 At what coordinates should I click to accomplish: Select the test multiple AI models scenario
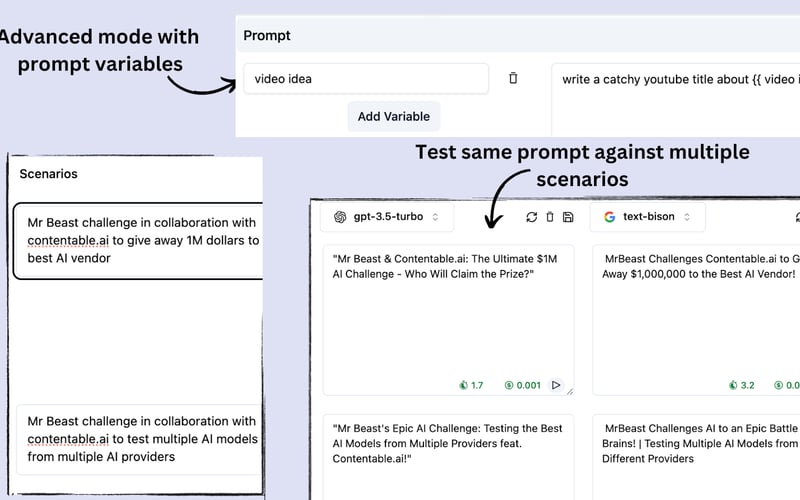pyautogui.click(x=142, y=439)
